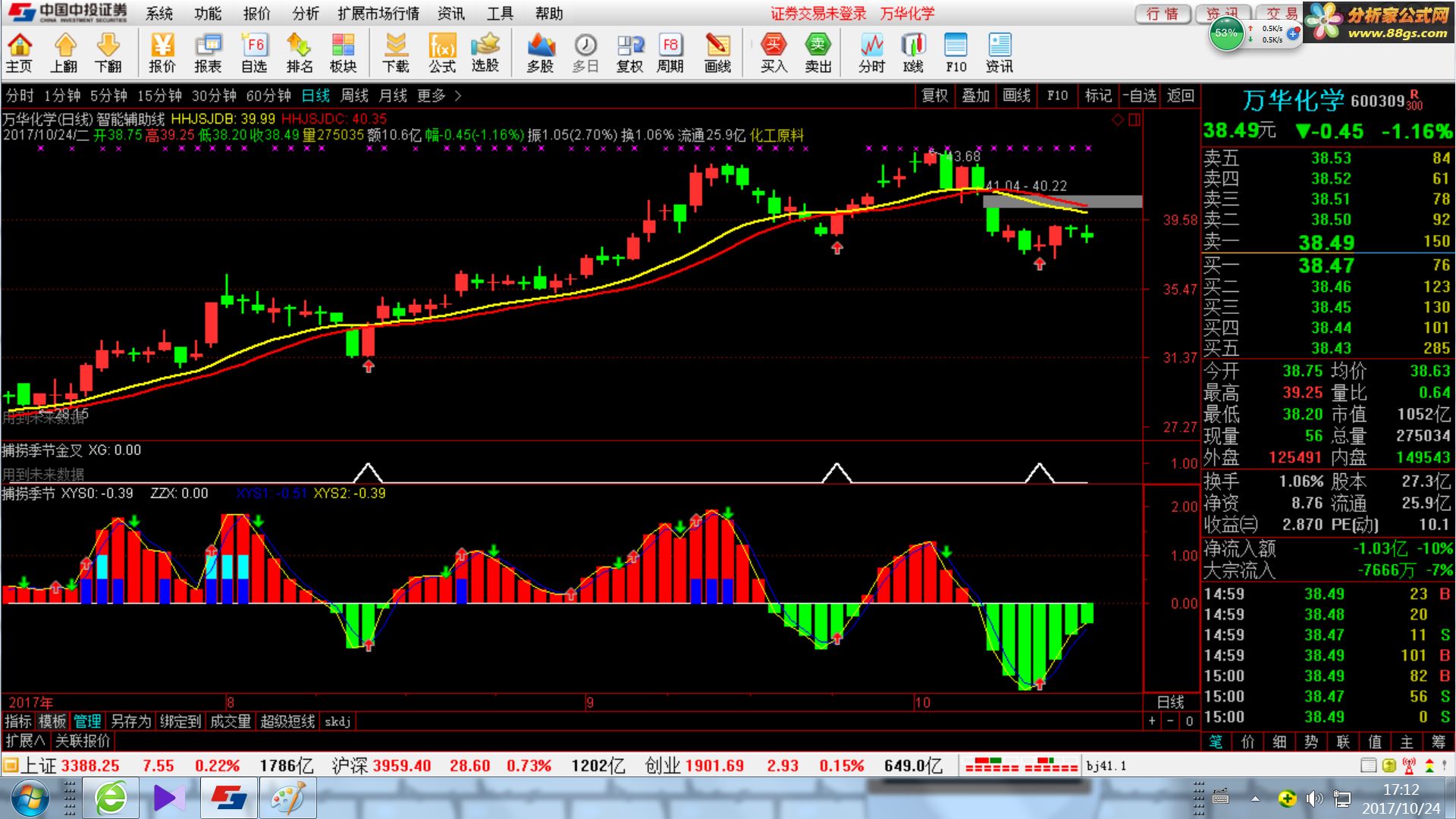This screenshot has height=819, width=1456.
Task: Select the 价 price distribution tab
Action: (1247, 742)
